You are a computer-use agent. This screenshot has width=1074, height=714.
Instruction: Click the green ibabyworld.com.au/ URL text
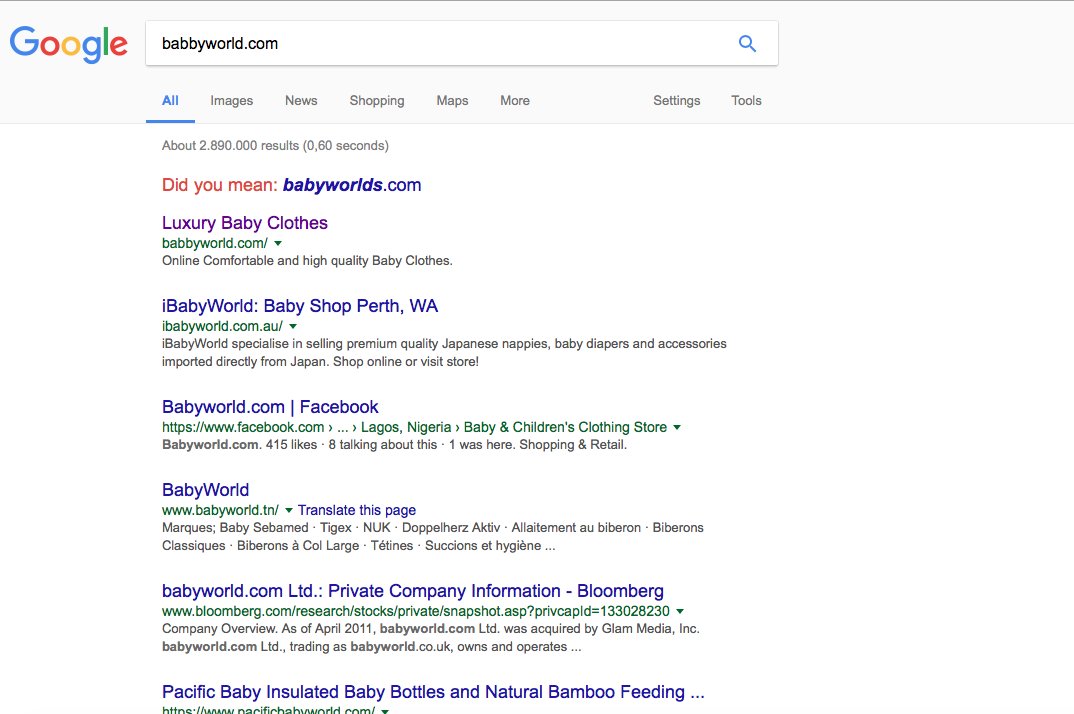coord(222,326)
